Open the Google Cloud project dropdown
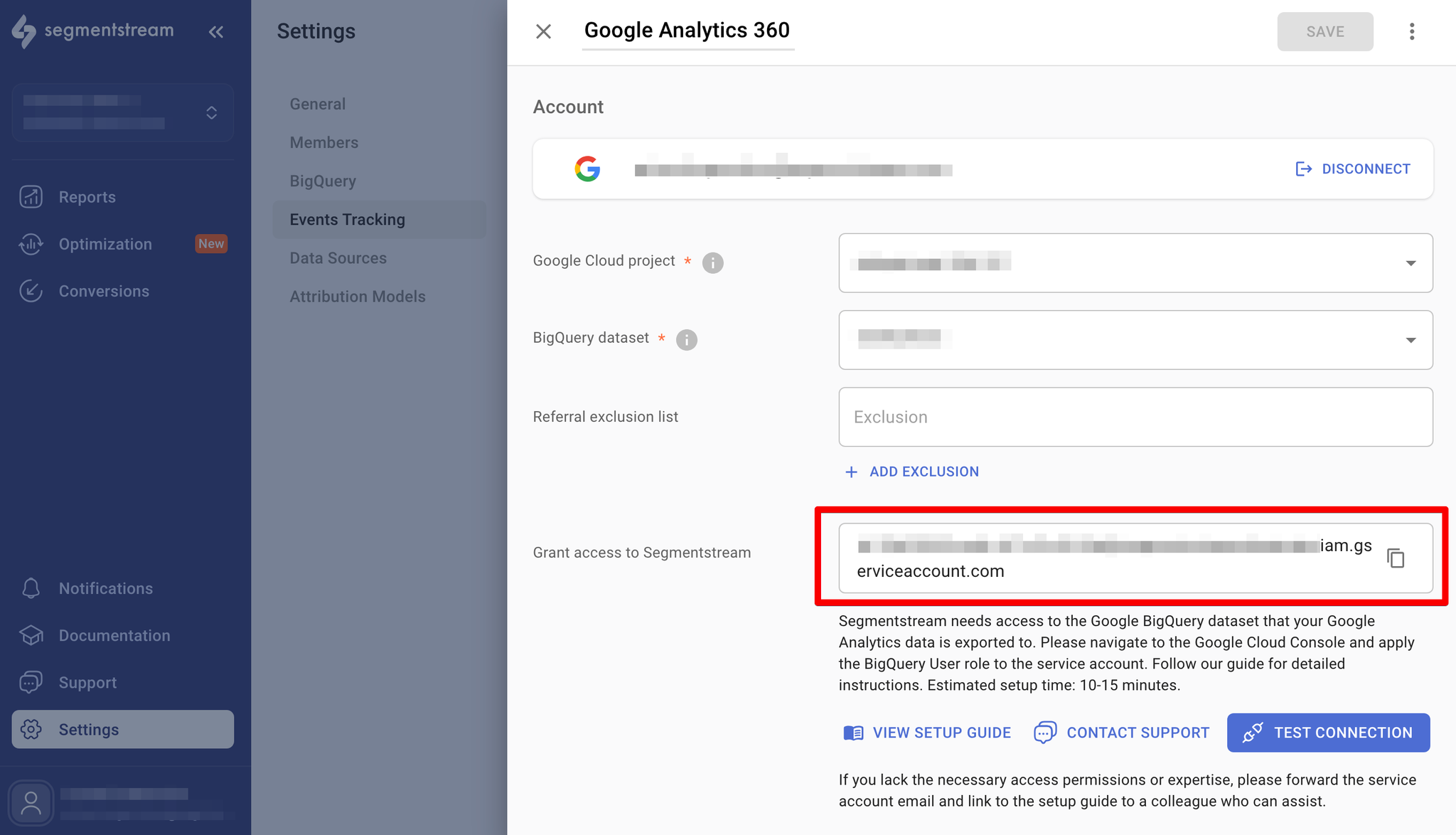Image resolution: width=1456 pixels, height=835 pixels. point(1135,262)
